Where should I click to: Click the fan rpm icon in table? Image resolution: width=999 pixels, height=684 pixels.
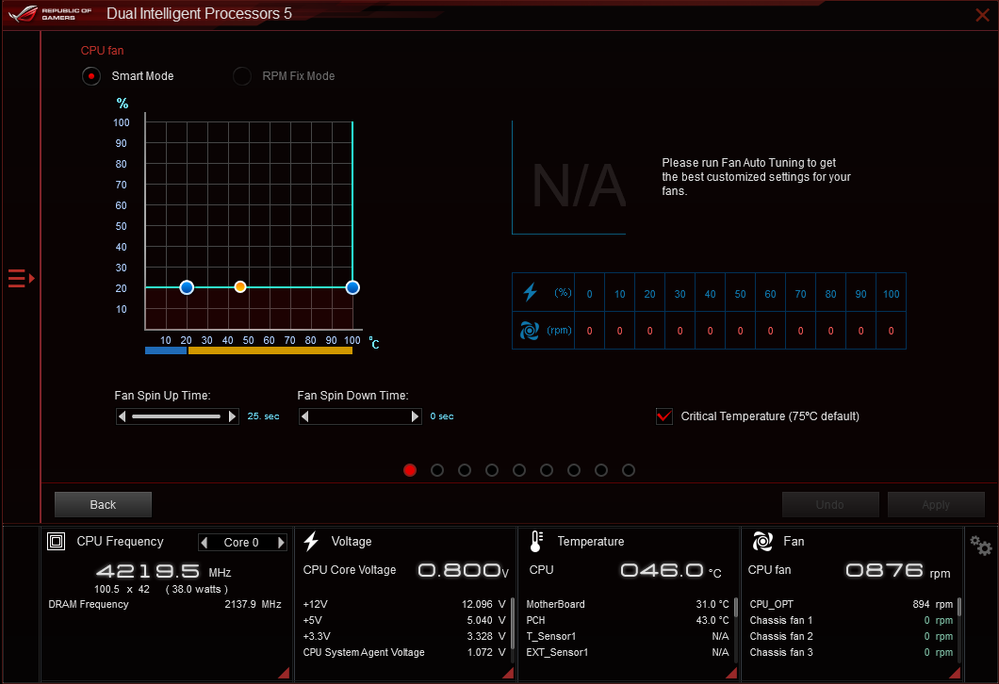pyautogui.click(x=529, y=331)
